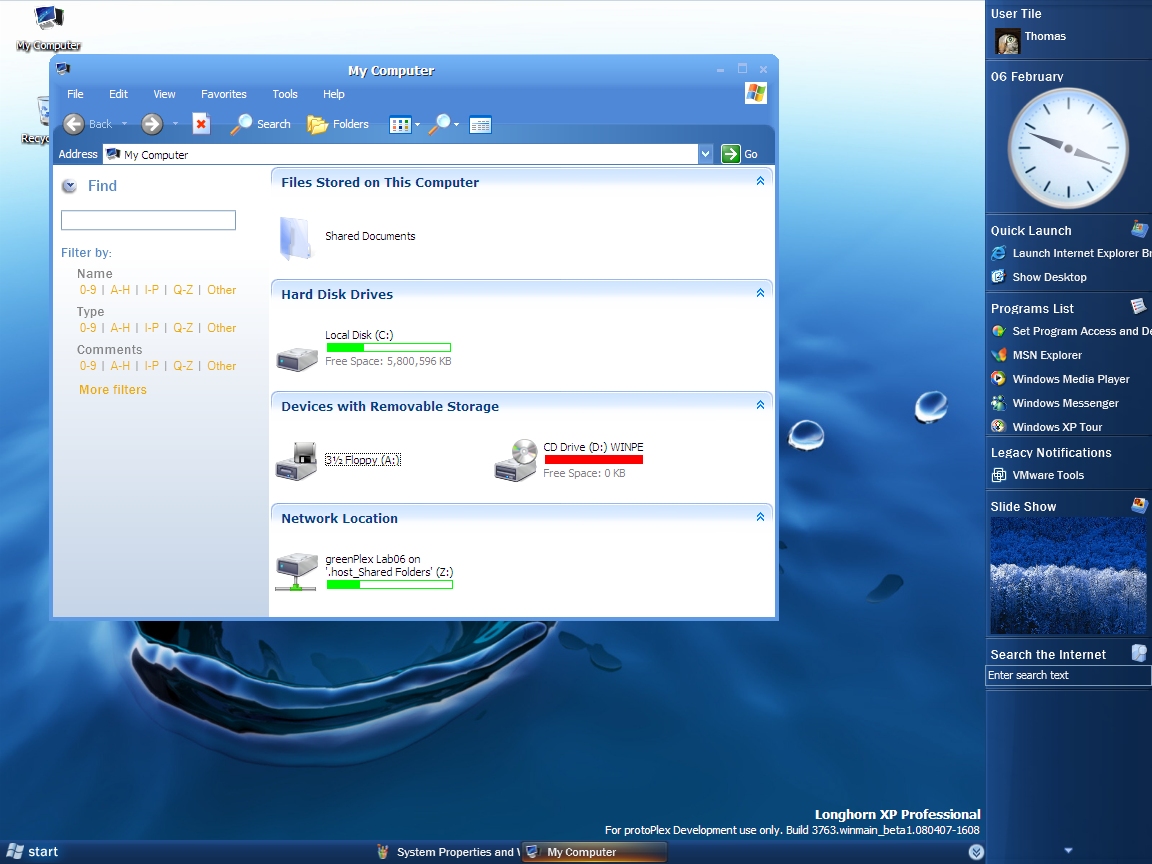Click the Thomas user tile picture
This screenshot has height=864, width=1152.
pos(1007,41)
